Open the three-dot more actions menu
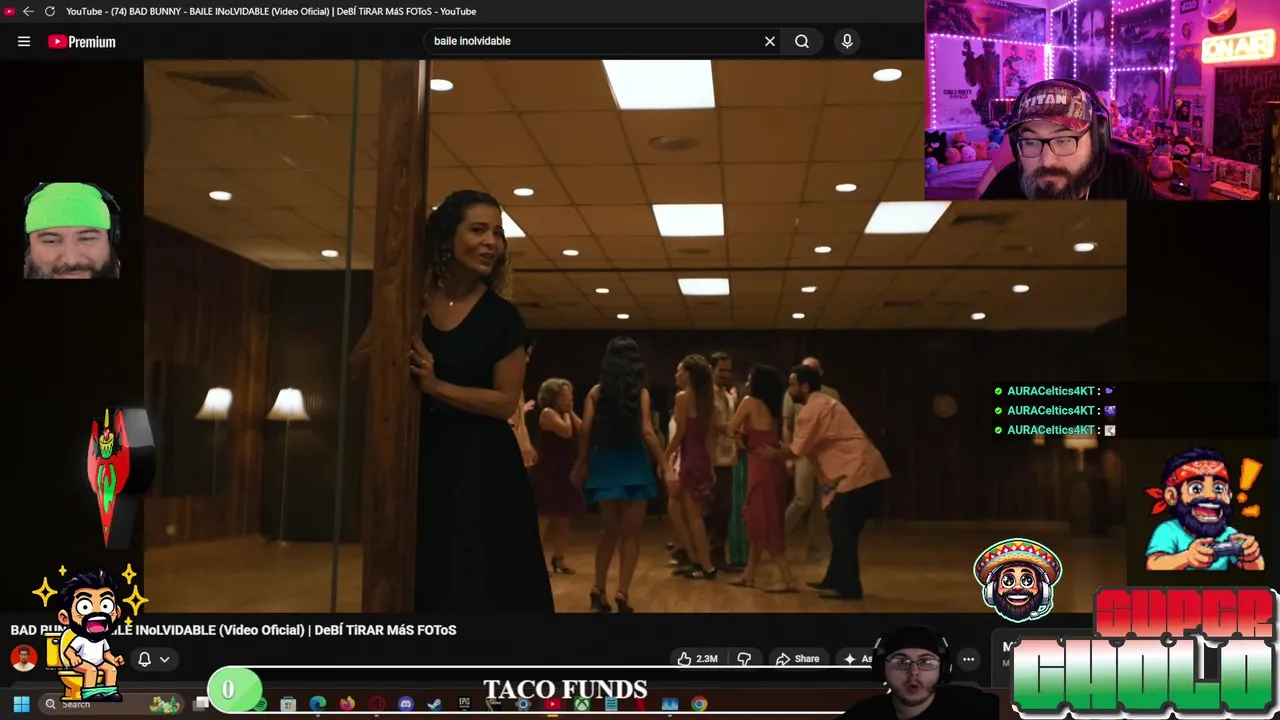The height and width of the screenshot is (720, 1280). point(968,659)
